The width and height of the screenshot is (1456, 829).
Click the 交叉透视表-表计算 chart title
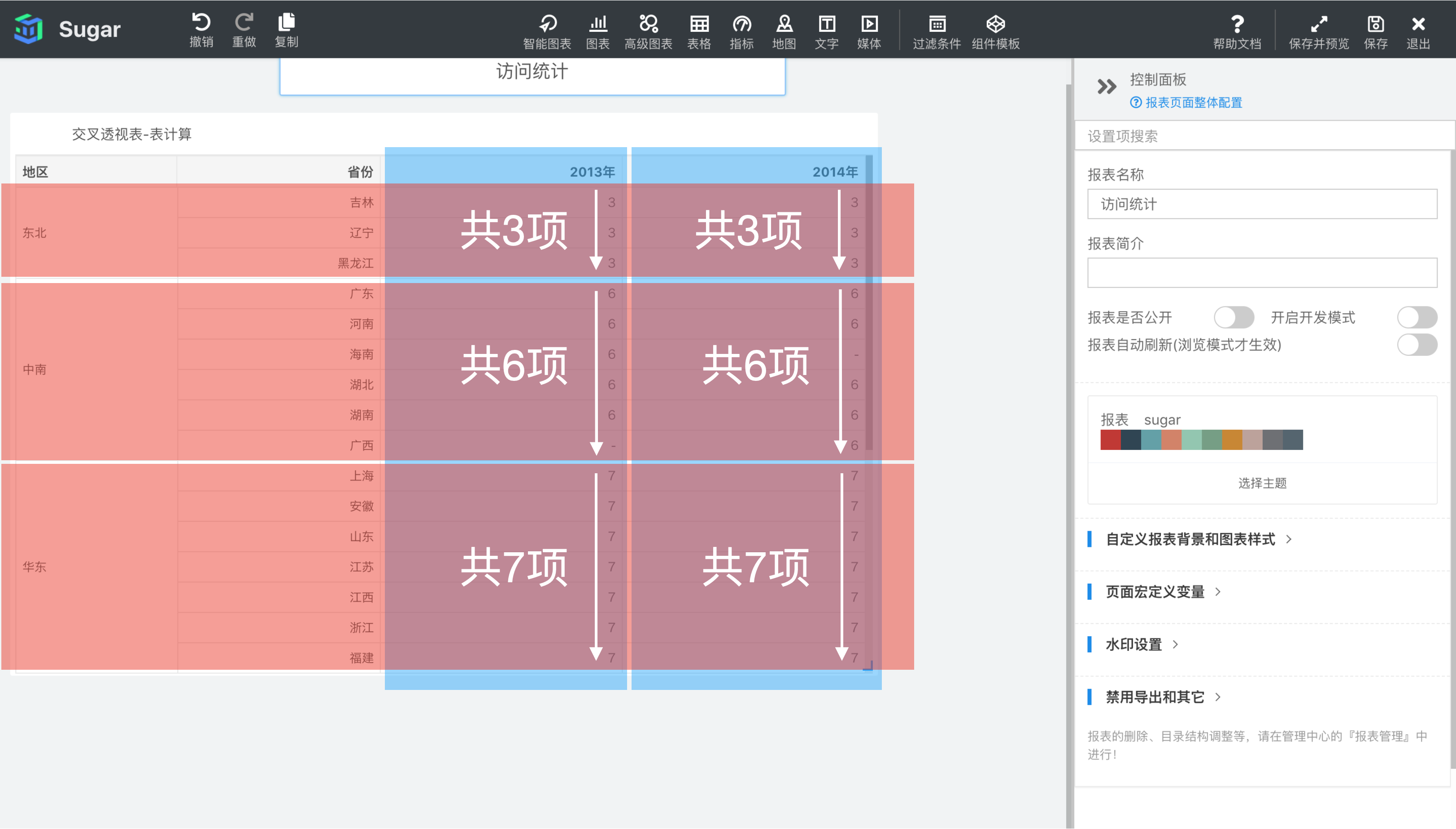tap(131, 134)
